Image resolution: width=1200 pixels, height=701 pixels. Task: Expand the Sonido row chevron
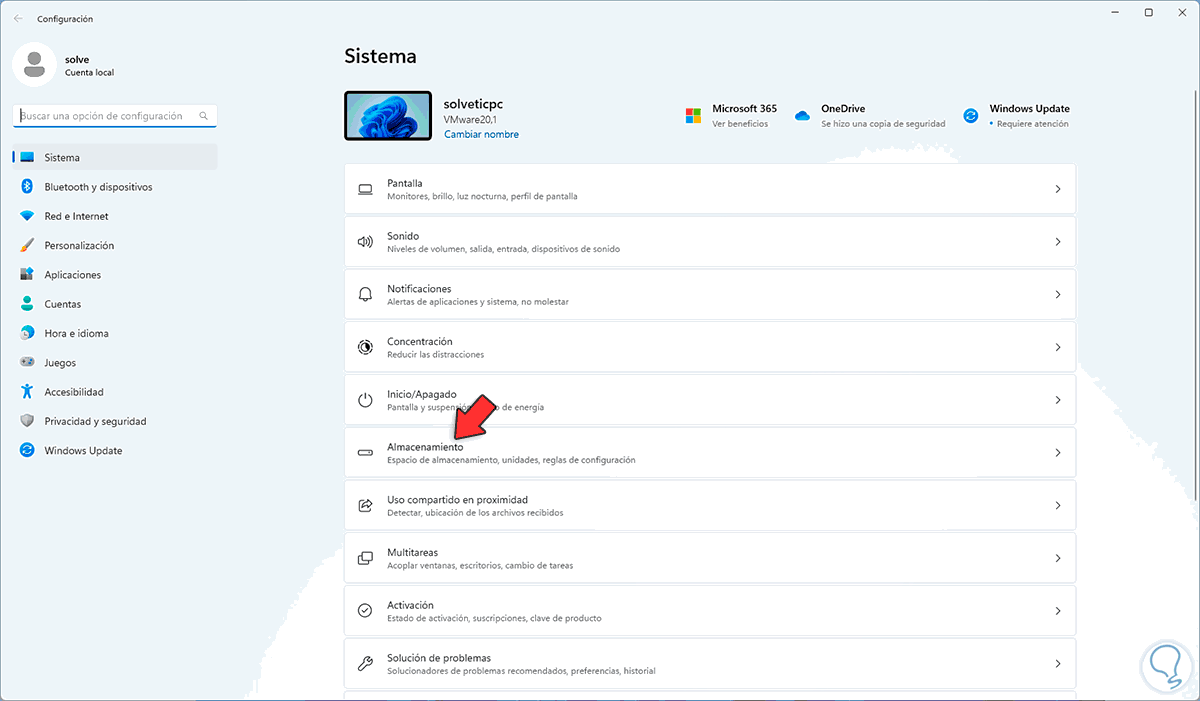click(x=1058, y=242)
